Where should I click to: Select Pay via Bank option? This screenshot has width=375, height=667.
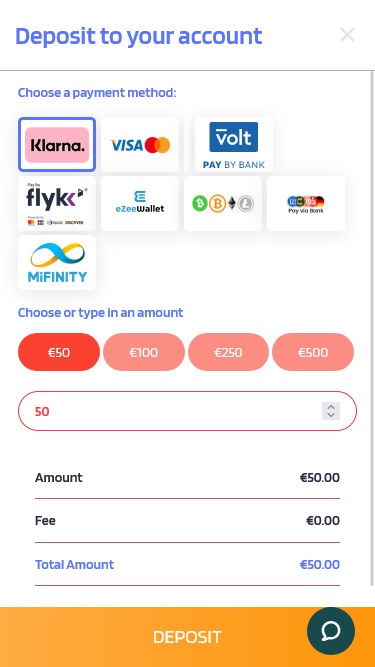[x=306, y=203]
